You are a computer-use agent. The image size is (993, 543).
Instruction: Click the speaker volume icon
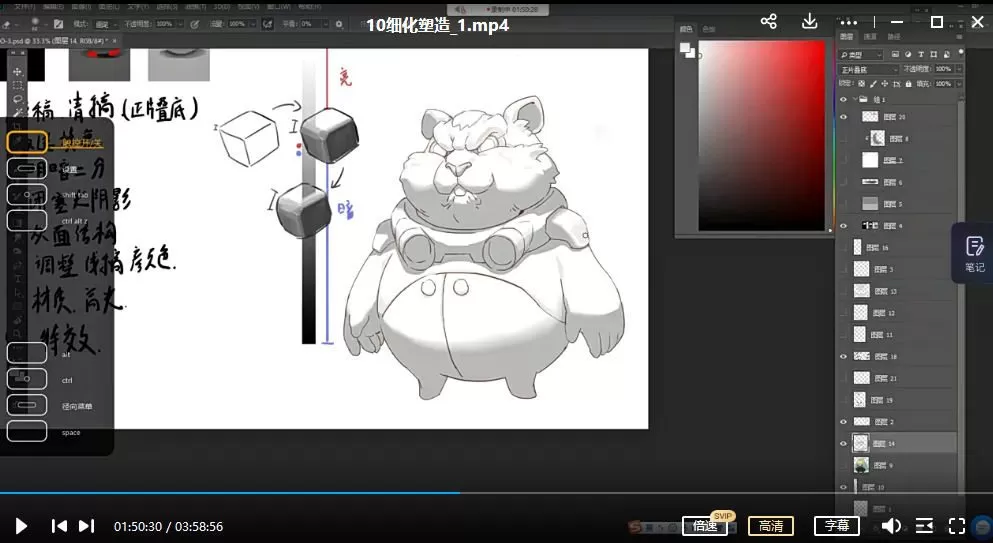(891, 526)
